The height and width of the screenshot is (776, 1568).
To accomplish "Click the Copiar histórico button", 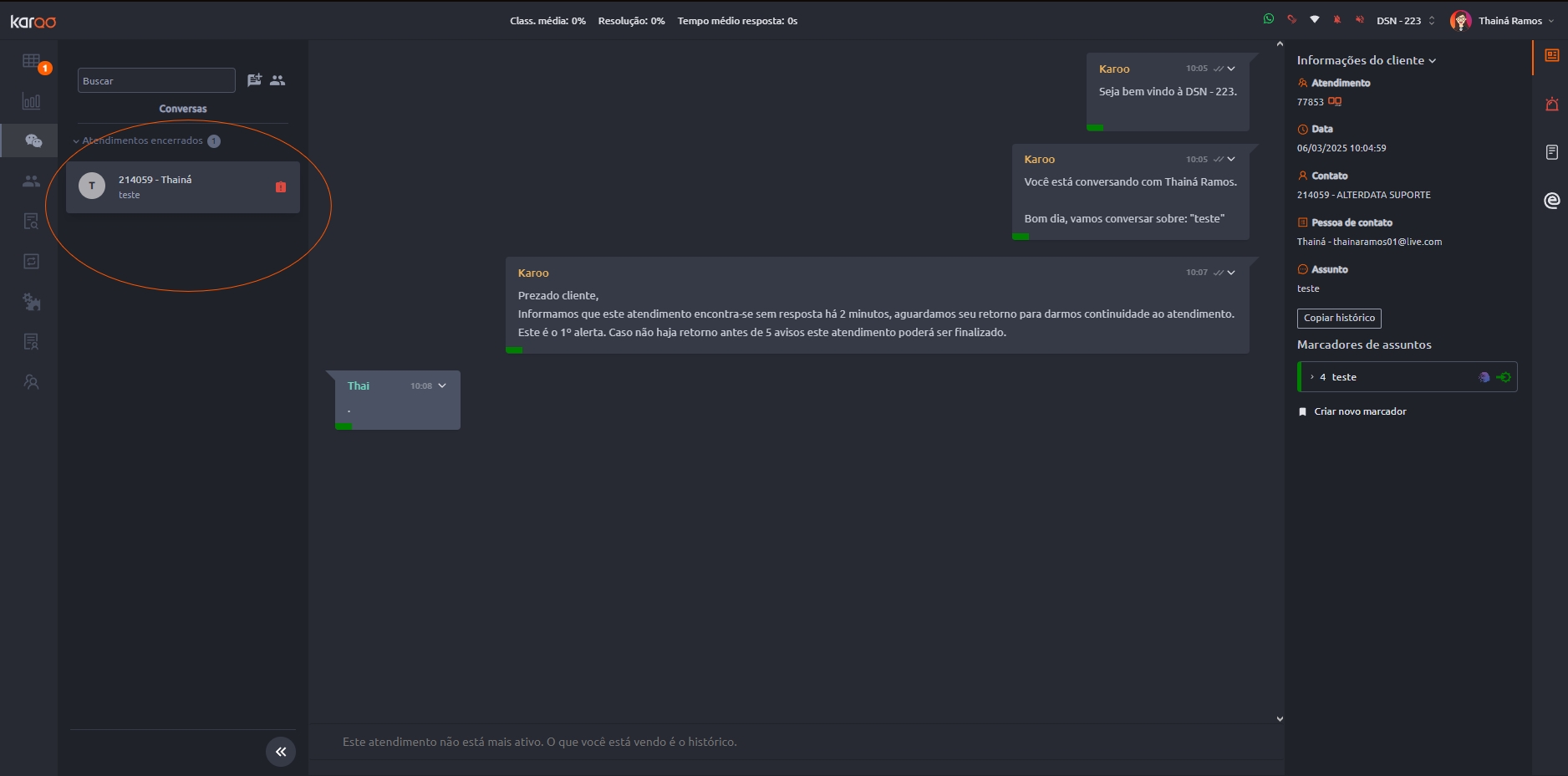I will (1338, 318).
